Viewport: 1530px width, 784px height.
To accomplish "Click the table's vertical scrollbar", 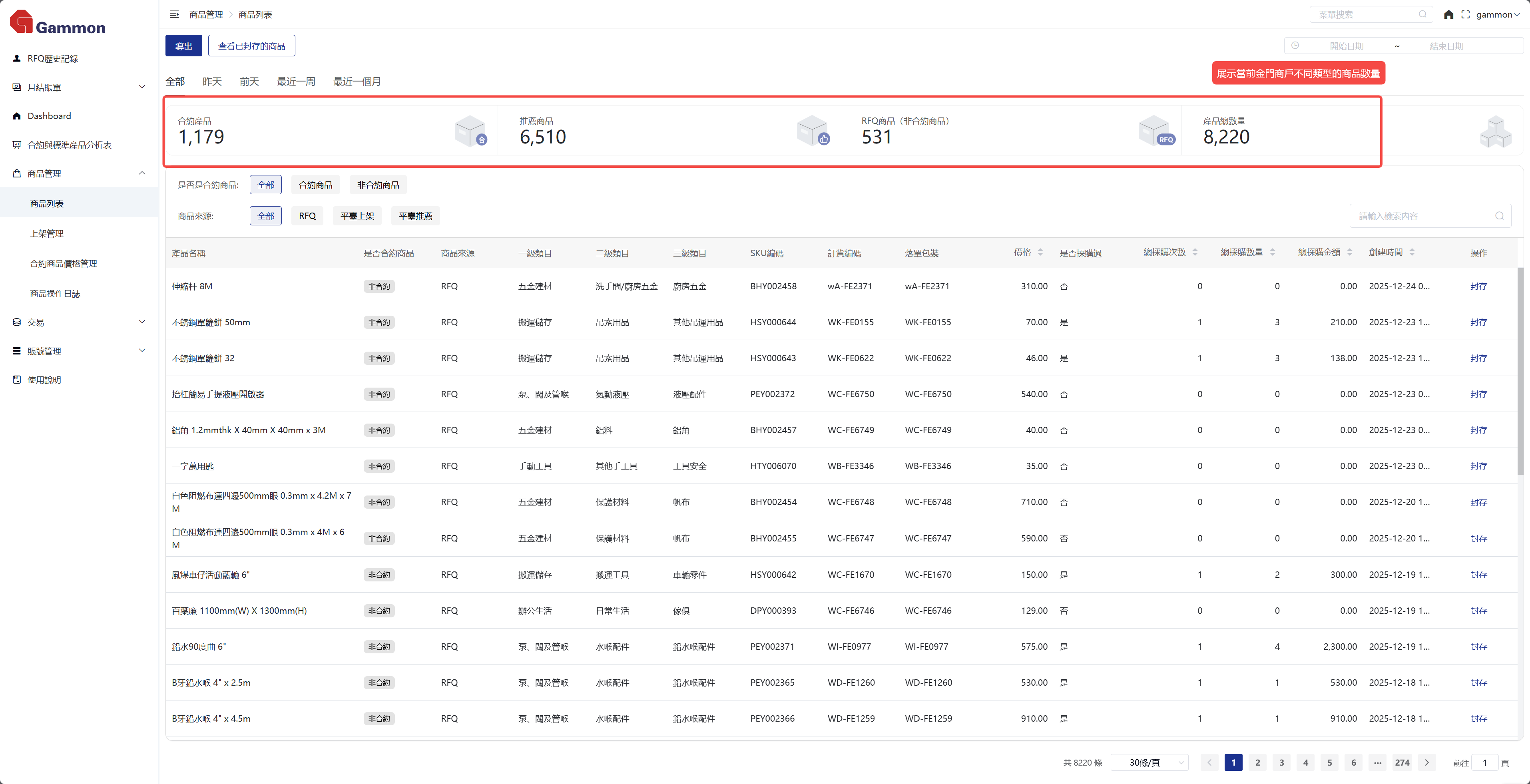I will (x=1520, y=371).
